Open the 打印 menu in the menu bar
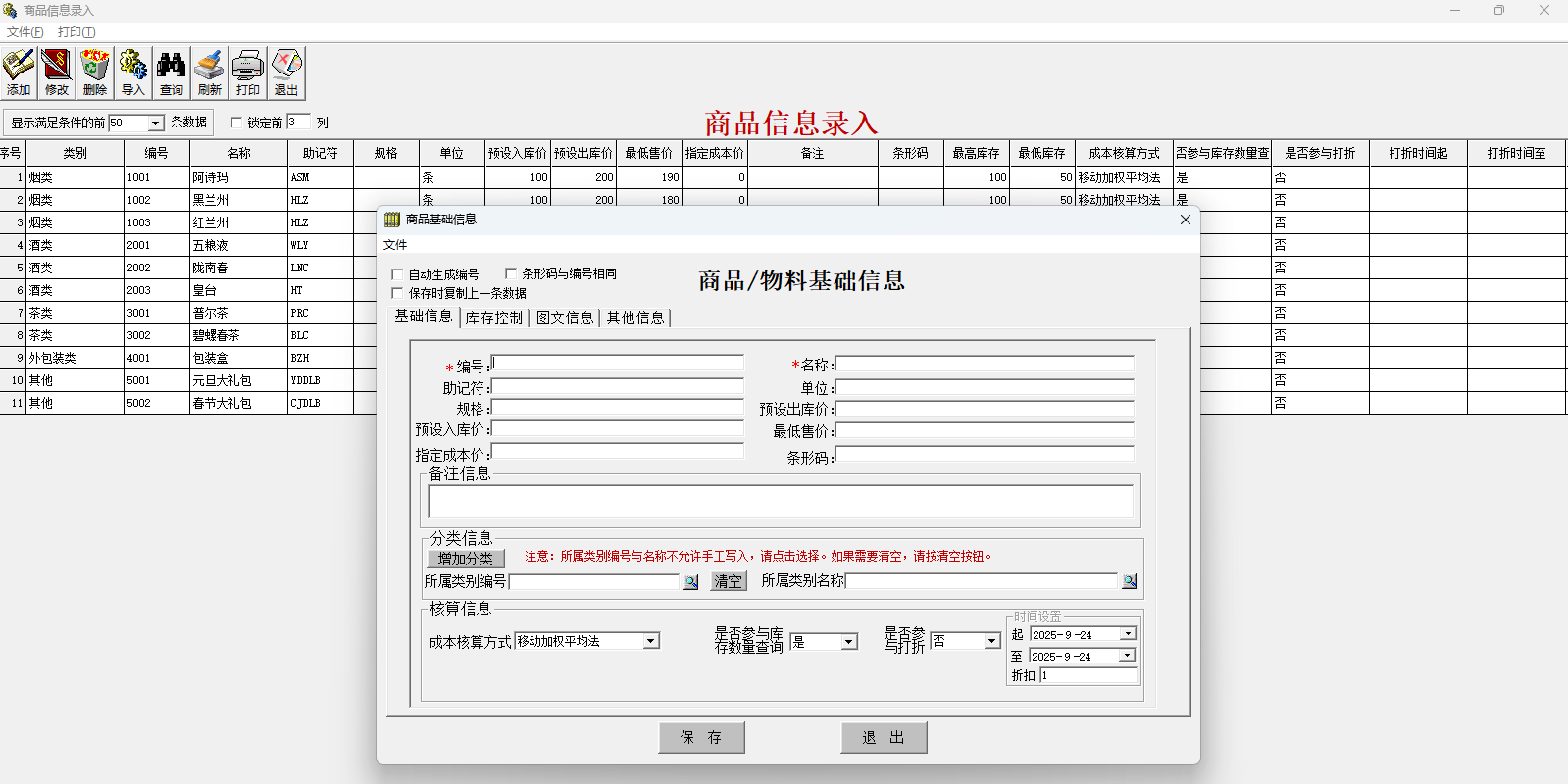 point(76,32)
